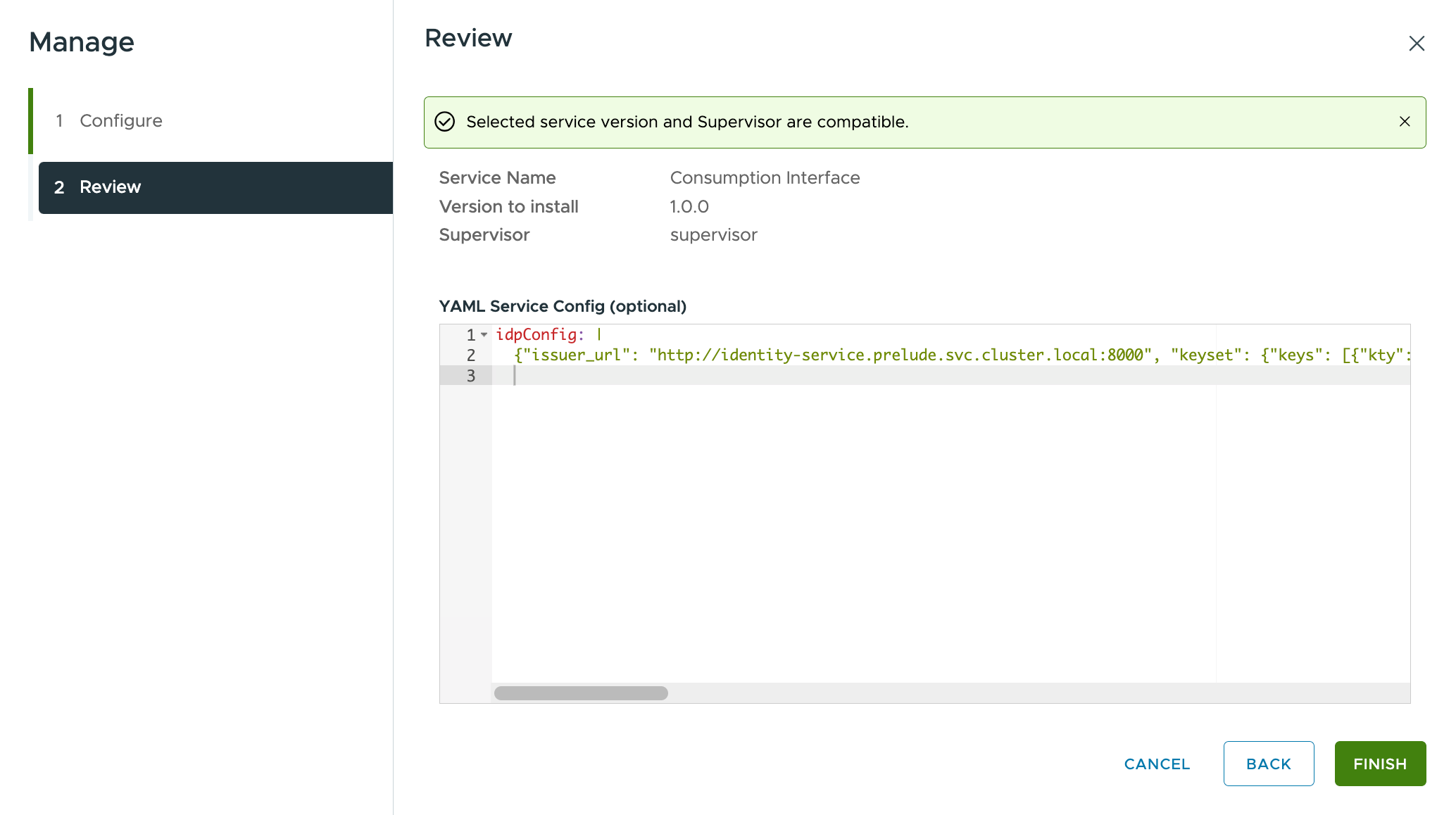Viewport: 1456px width, 815px height.
Task: Click CANCEL to abort the process
Action: click(1157, 763)
